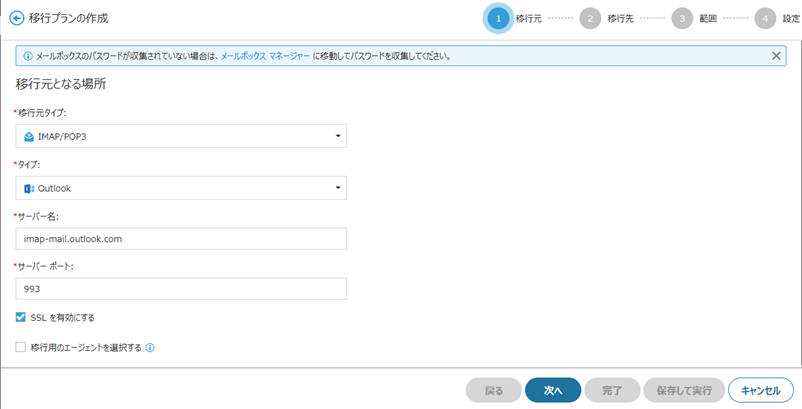802x409 pixels.
Task: Click the サーバー名 field with imap-mail.outlook.com
Action: [181, 239]
